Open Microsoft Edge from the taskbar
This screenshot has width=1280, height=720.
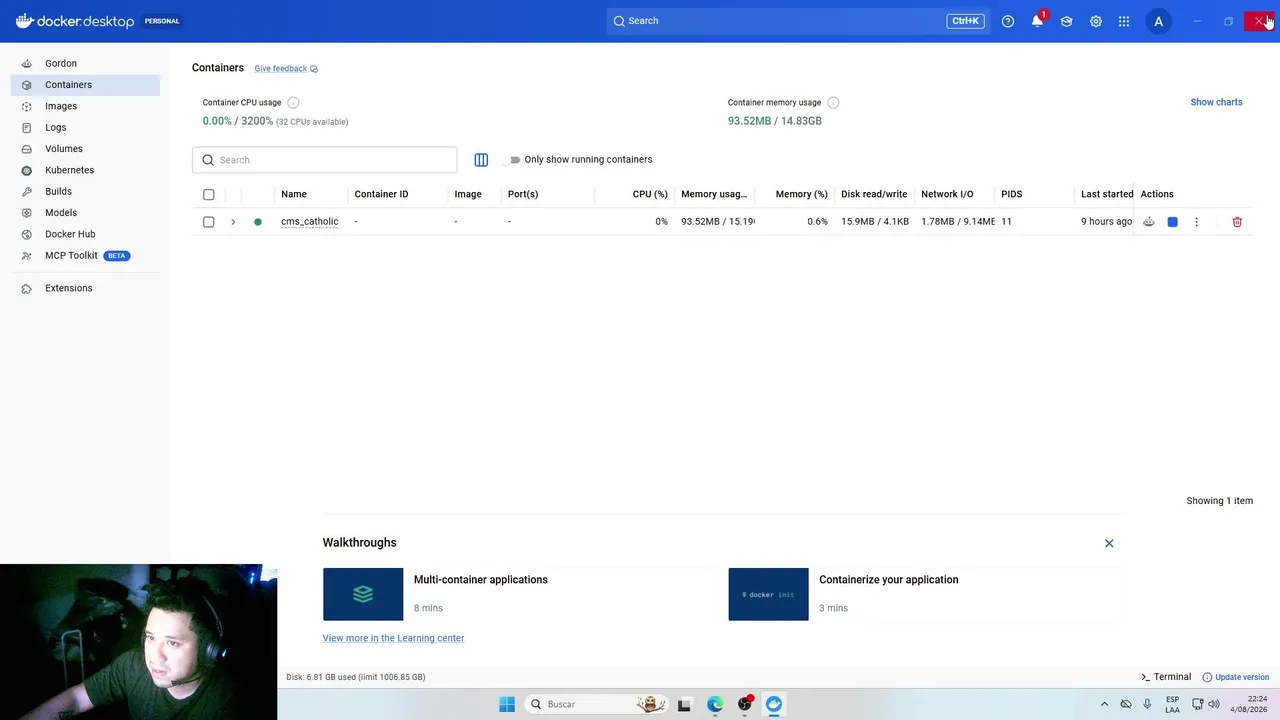[715, 704]
